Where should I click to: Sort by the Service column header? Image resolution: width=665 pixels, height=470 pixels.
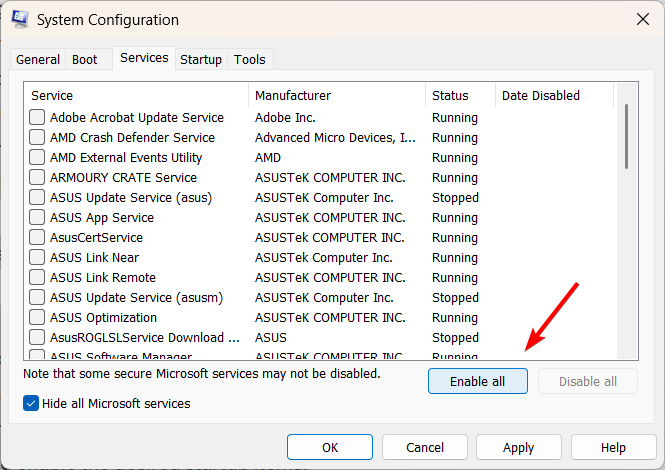(136, 95)
